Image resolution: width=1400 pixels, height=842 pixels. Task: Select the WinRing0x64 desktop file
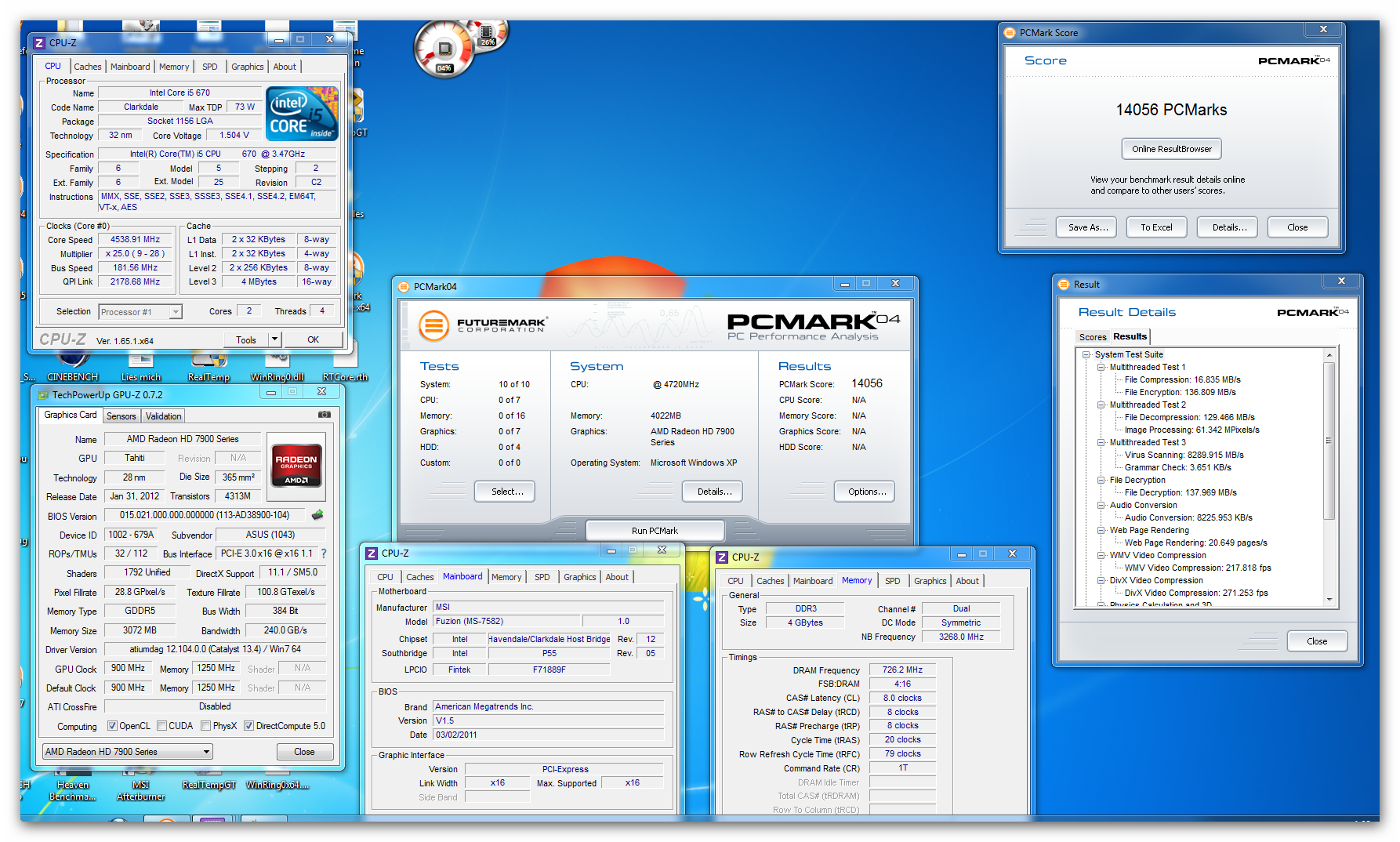[x=277, y=779]
